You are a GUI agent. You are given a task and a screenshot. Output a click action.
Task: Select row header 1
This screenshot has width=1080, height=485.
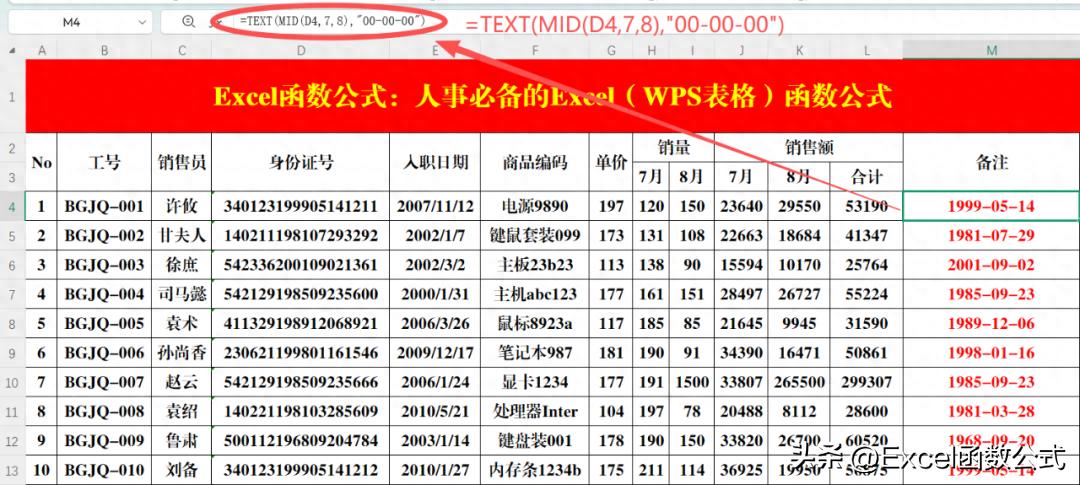(x=12, y=96)
